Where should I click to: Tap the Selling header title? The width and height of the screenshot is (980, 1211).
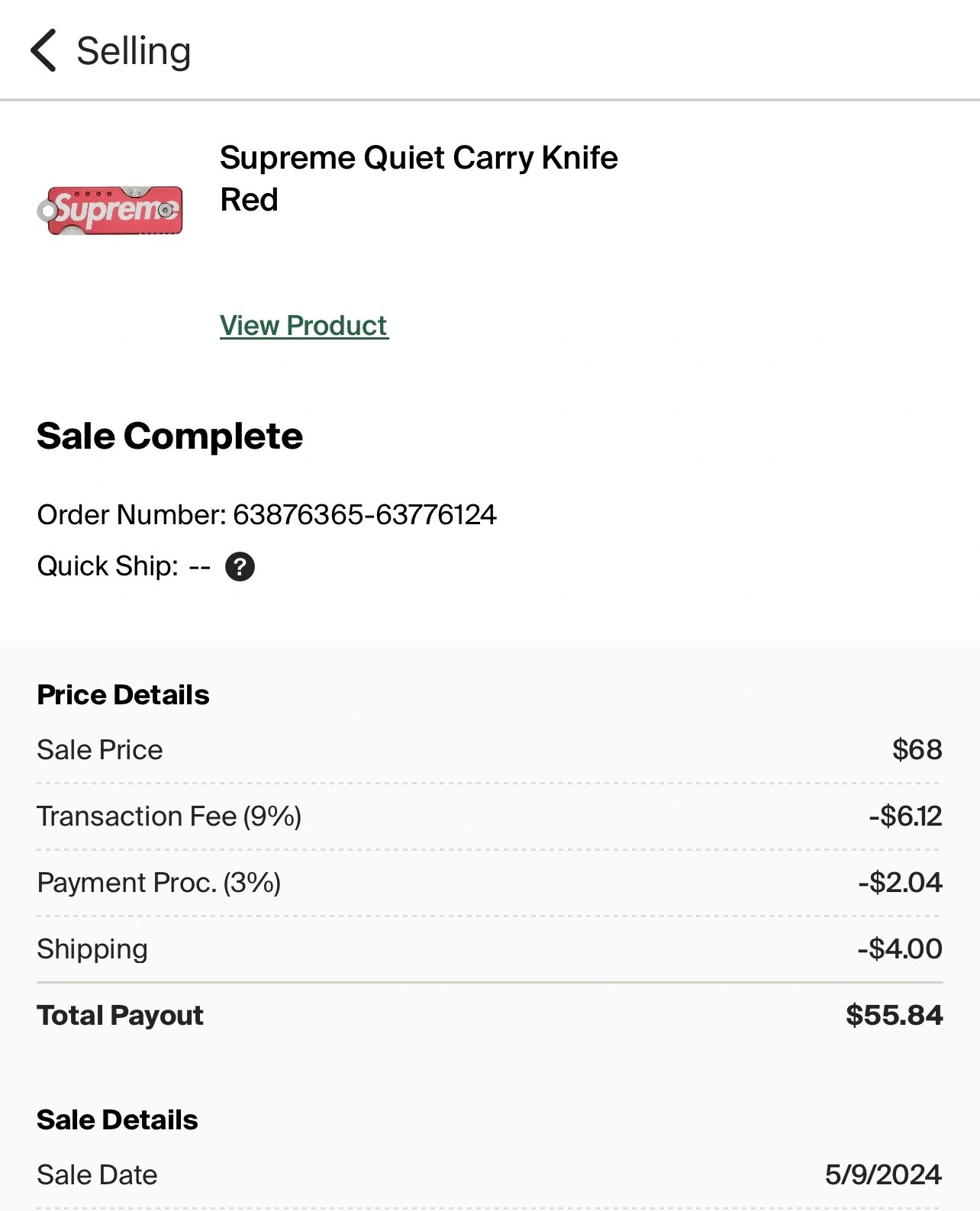pos(134,51)
